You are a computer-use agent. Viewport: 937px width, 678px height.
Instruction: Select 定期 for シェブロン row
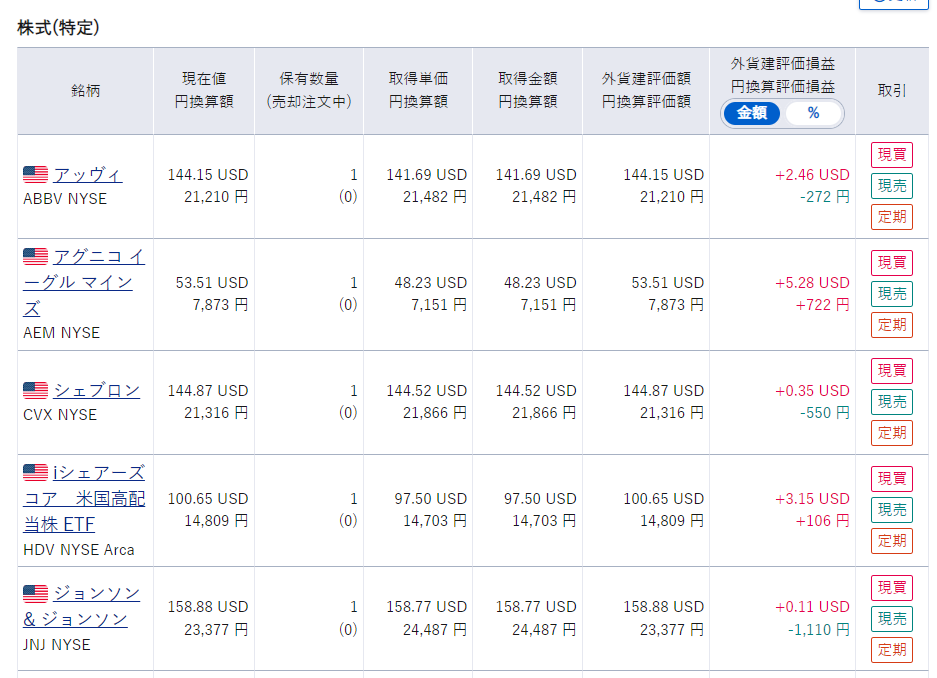(x=891, y=432)
